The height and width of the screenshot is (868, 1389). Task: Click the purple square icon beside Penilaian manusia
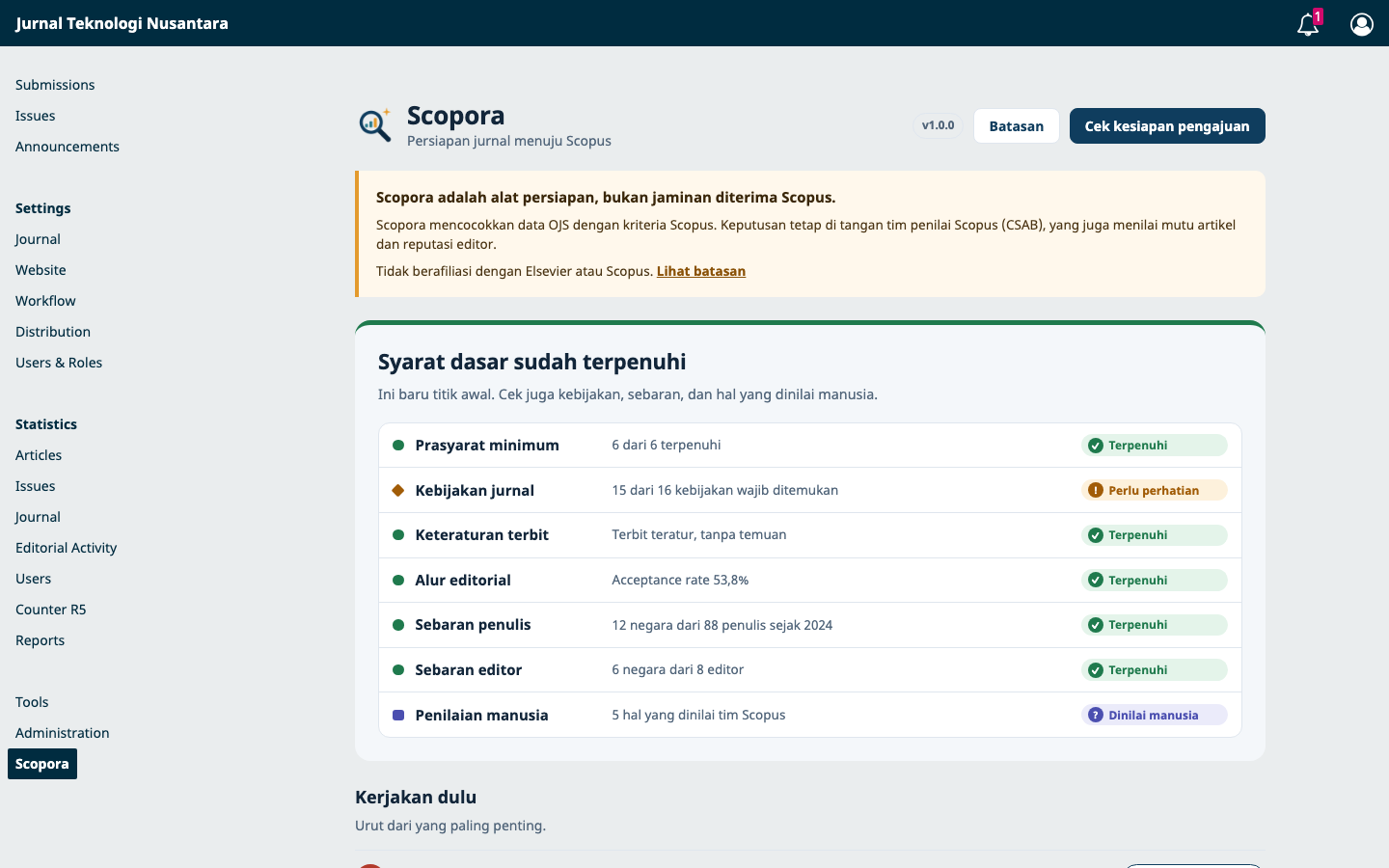398,715
